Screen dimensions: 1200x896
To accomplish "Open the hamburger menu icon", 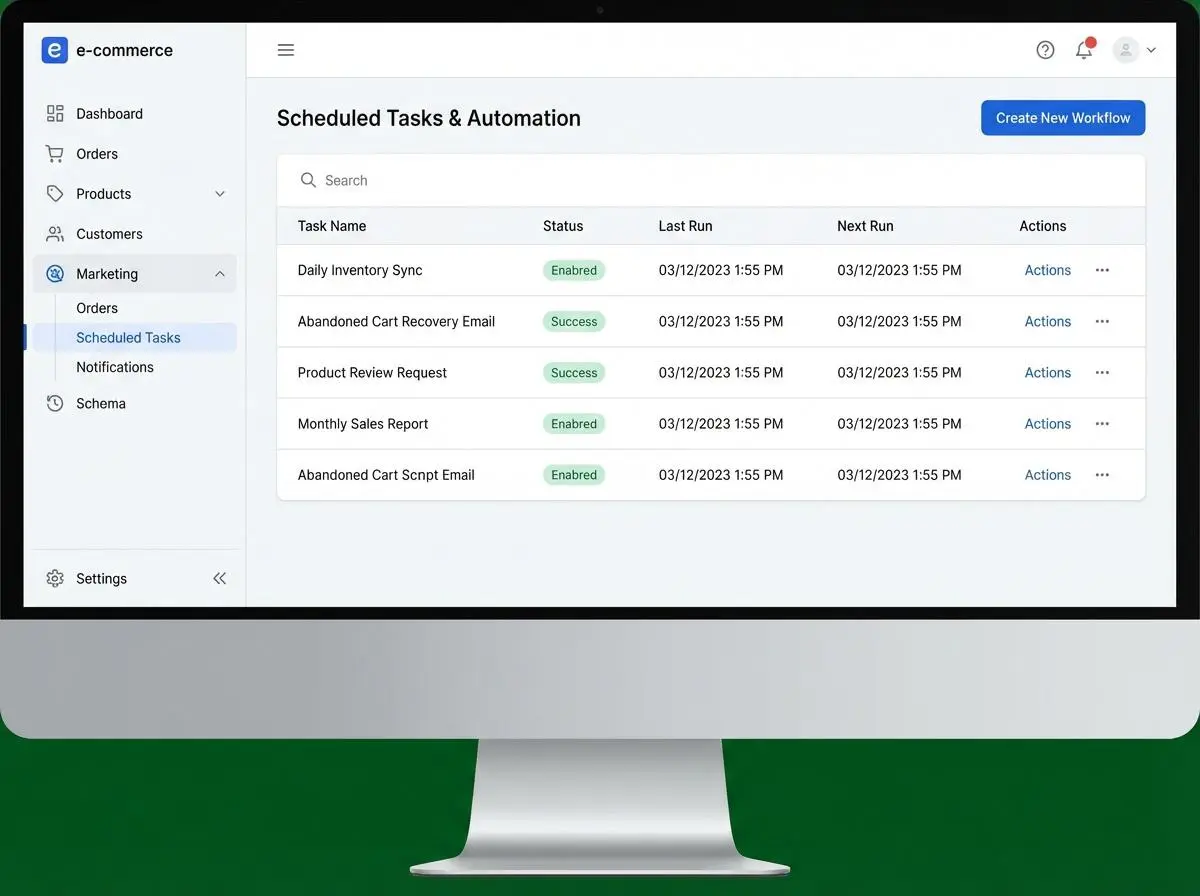I will (286, 50).
